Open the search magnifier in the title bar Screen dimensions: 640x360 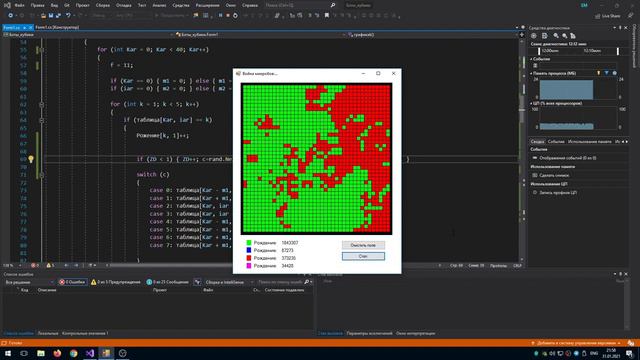point(333,5)
